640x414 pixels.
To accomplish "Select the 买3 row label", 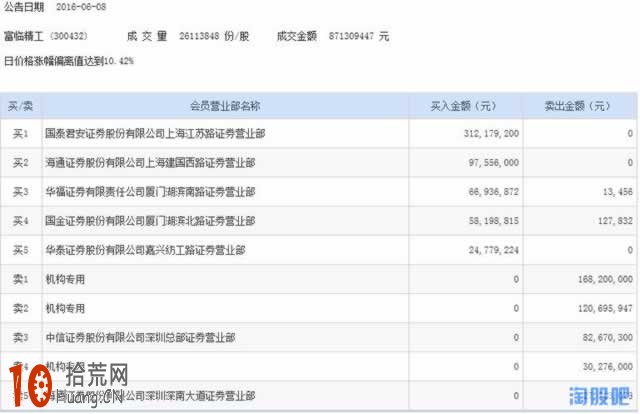I will 20,192.
